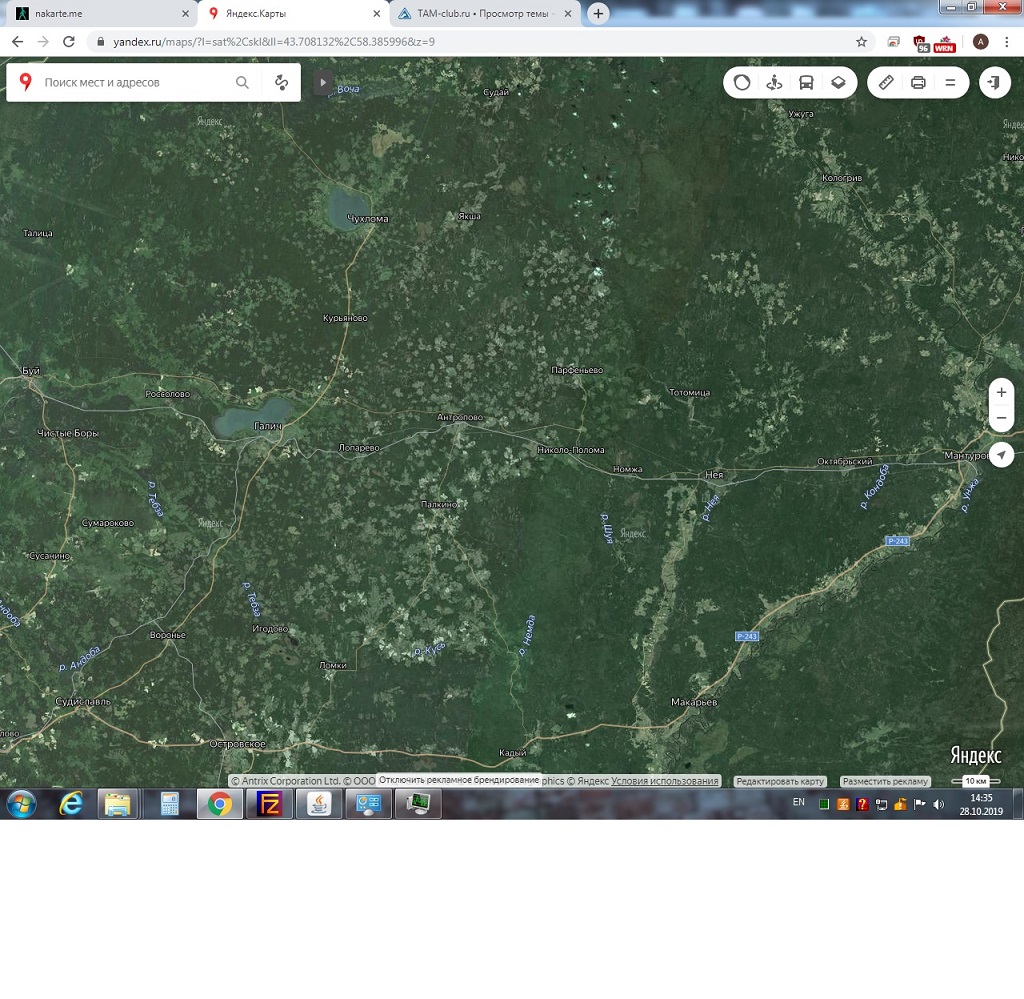The image size is (1024, 999).
Task: Zoom out with the minus button
Action: pyautogui.click(x=1001, y=418)
